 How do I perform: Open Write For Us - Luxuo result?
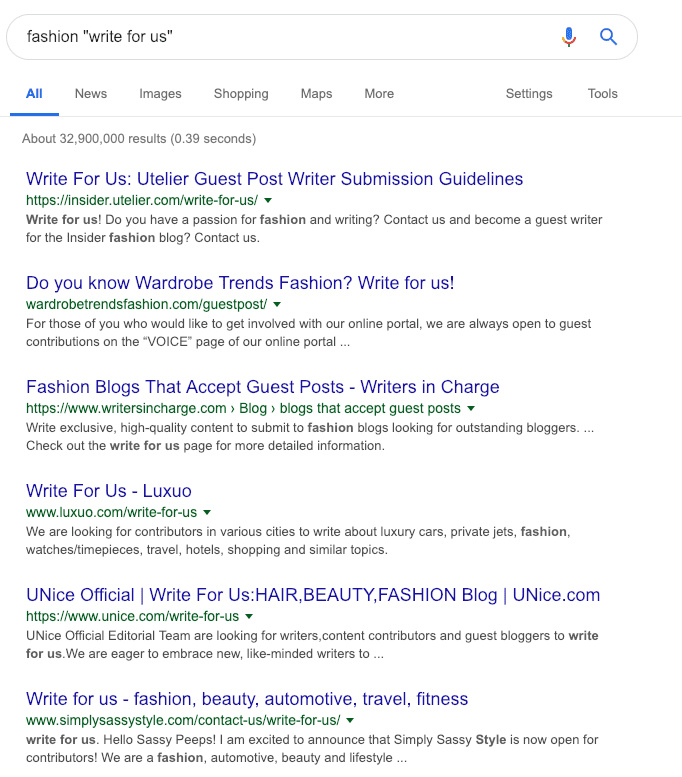pyautogui.click(x=109, y=491)
